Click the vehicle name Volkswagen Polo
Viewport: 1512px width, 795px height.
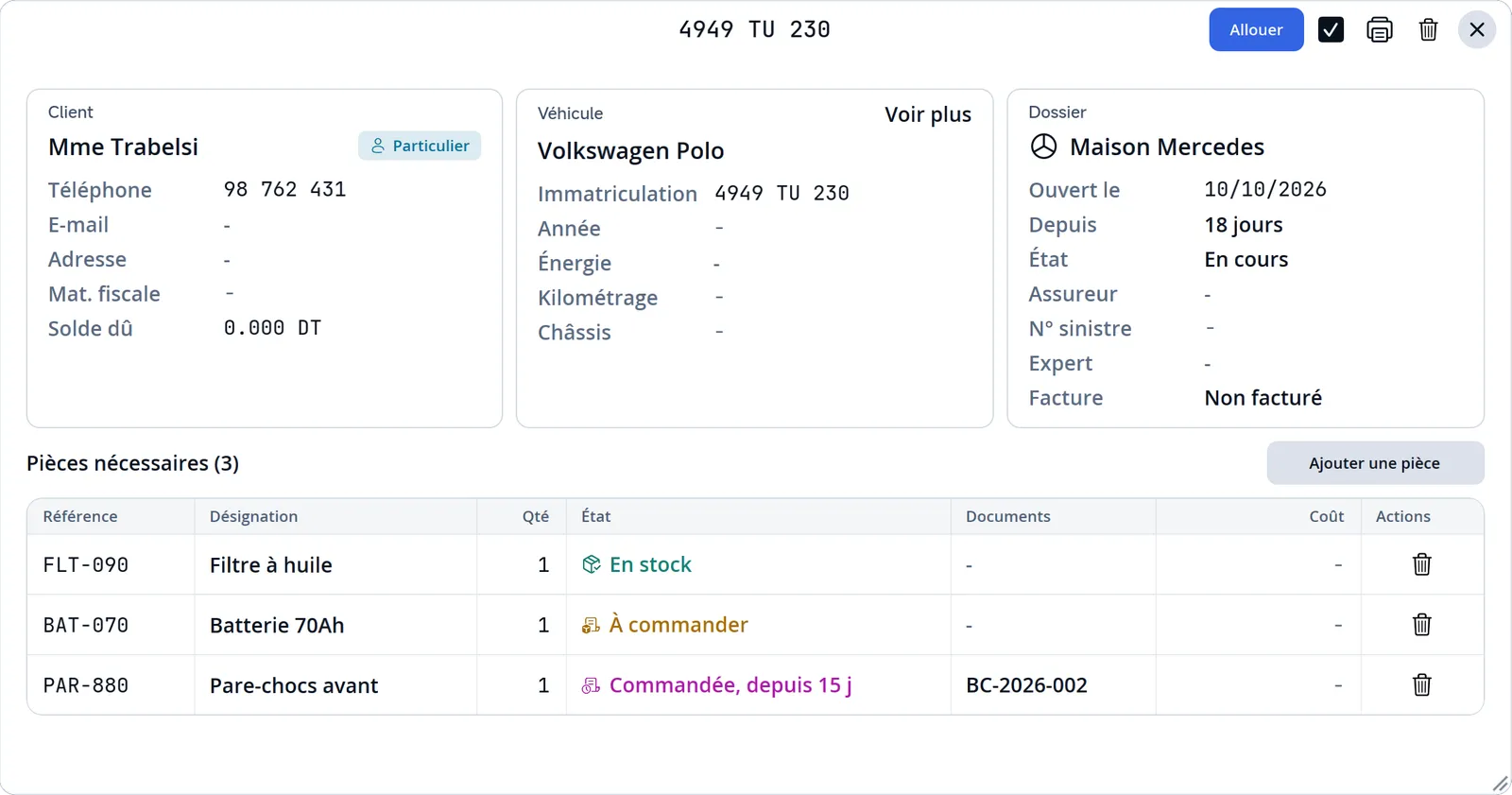(631, 151)
